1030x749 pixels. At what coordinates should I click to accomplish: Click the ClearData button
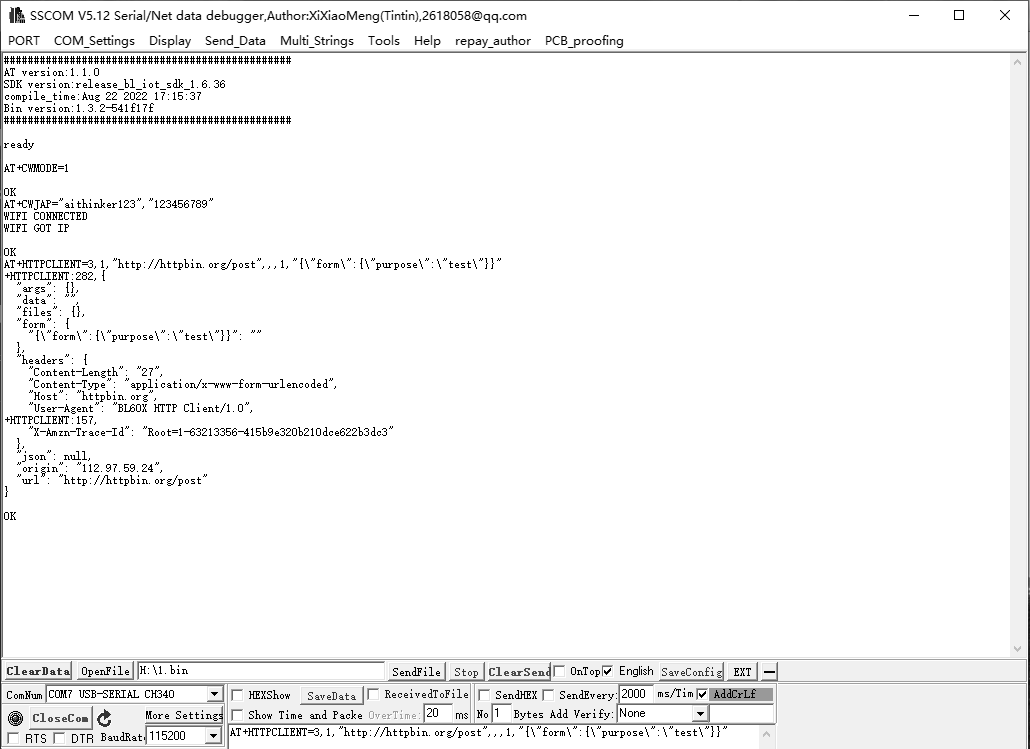(37, 671)
